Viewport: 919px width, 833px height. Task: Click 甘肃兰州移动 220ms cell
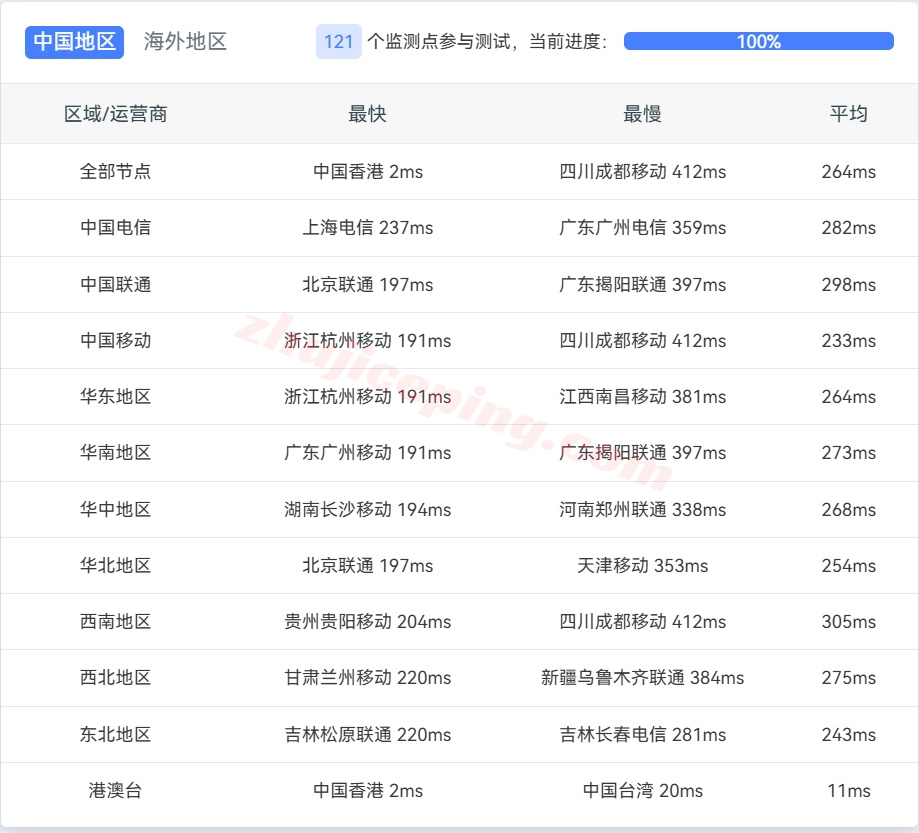click(x=367, y=678)
